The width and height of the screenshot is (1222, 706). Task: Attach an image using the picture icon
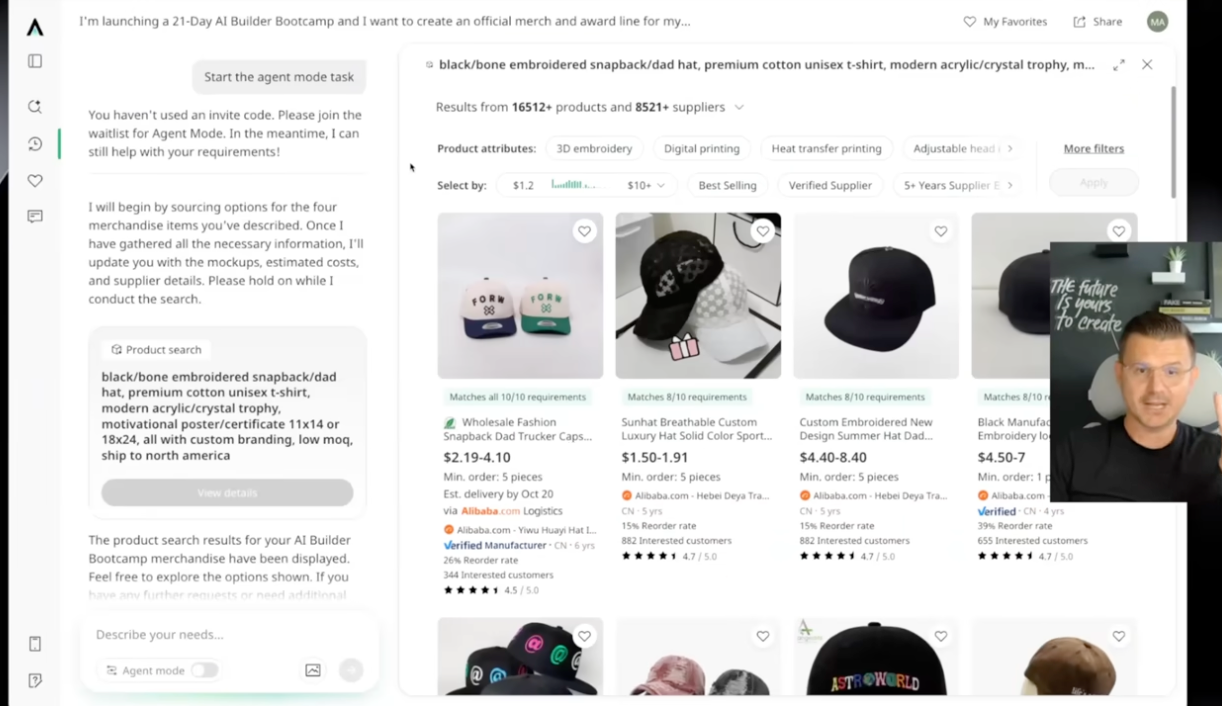(312, 670)
